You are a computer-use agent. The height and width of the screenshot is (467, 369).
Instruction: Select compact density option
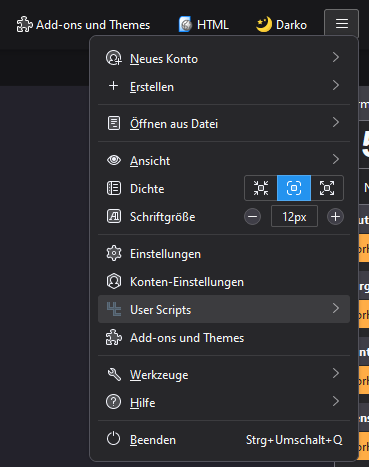coord(261,188)
